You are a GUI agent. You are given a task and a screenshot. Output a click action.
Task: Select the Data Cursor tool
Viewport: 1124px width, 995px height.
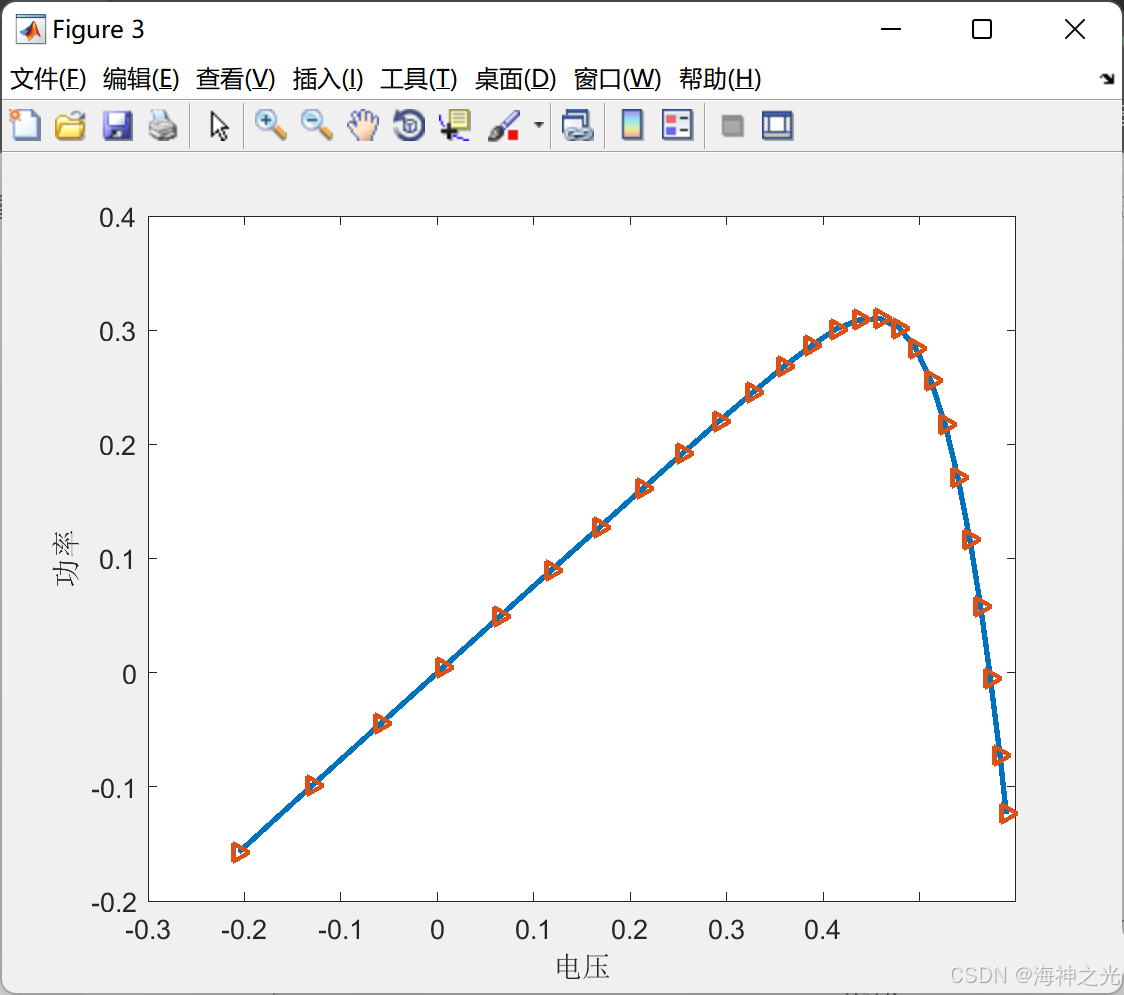(455, 125)
